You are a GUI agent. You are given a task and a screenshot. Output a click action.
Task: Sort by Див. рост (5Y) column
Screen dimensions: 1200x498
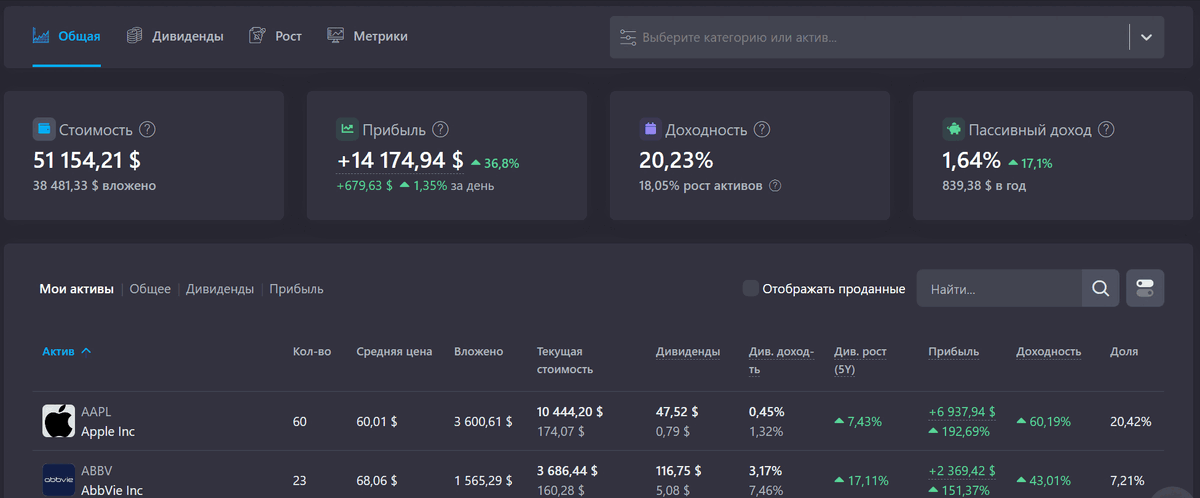(860, 360)
